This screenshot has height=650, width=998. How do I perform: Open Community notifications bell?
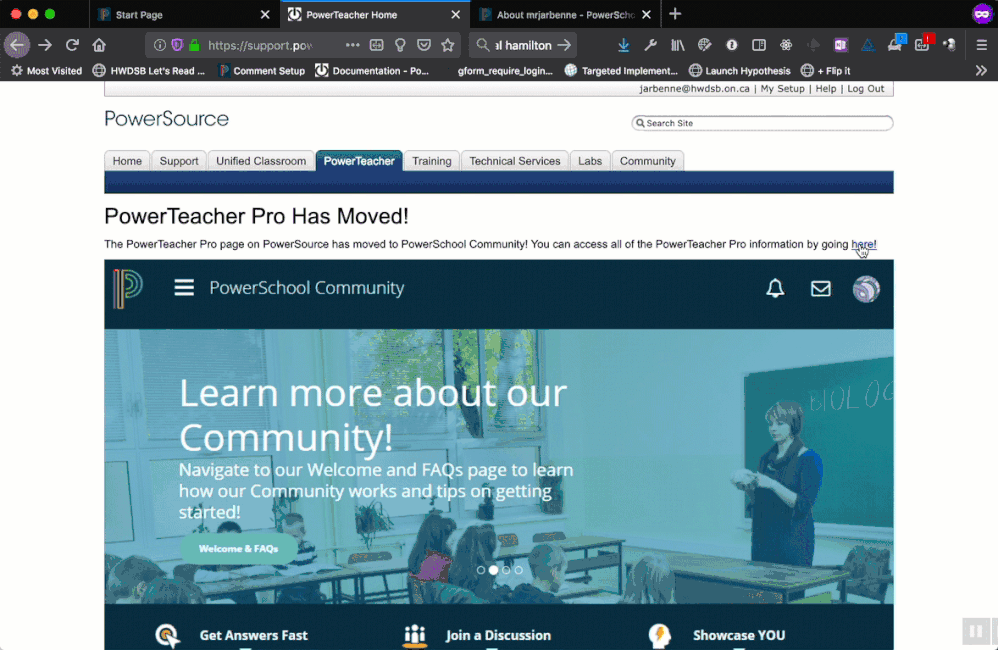point(775,288)
